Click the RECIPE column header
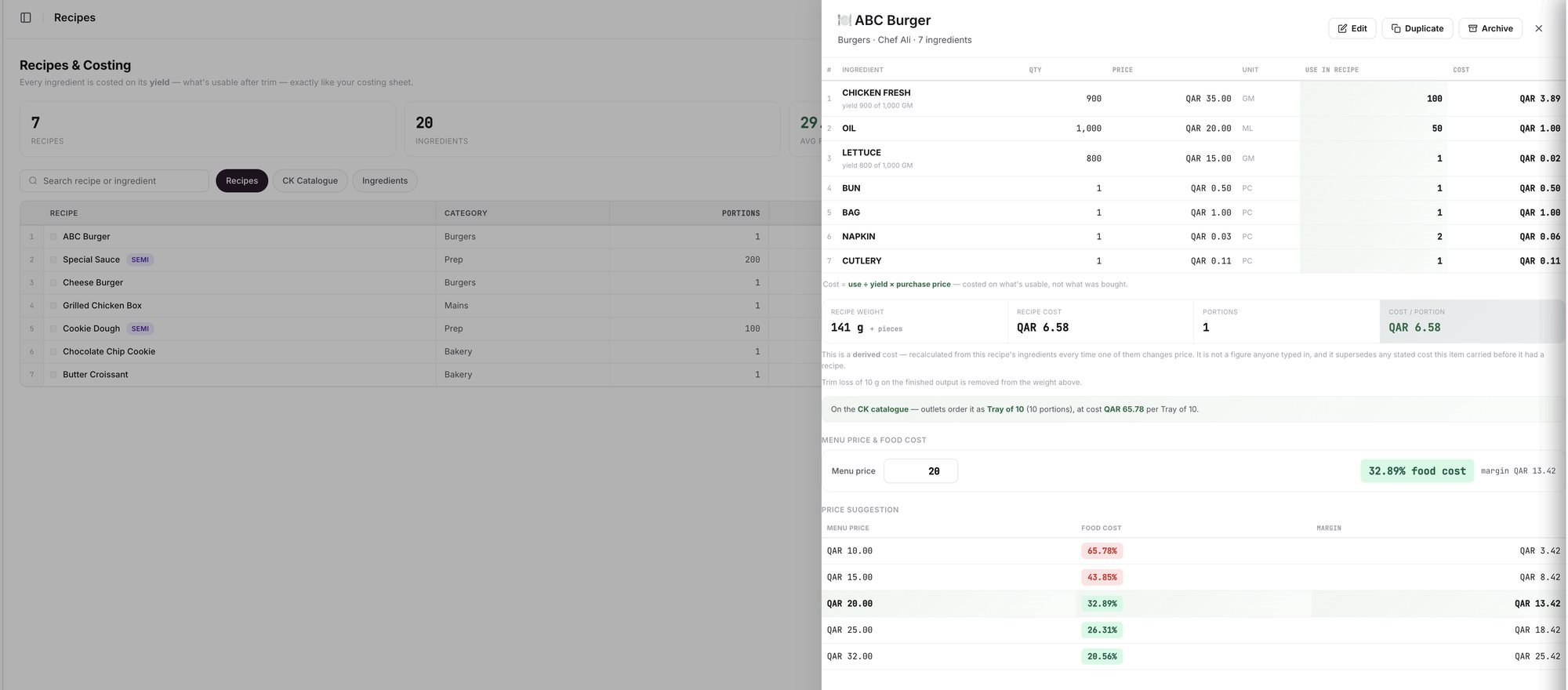Image resolution: width=1568 pixels, height=690 pixels. (x=64, y=213)
